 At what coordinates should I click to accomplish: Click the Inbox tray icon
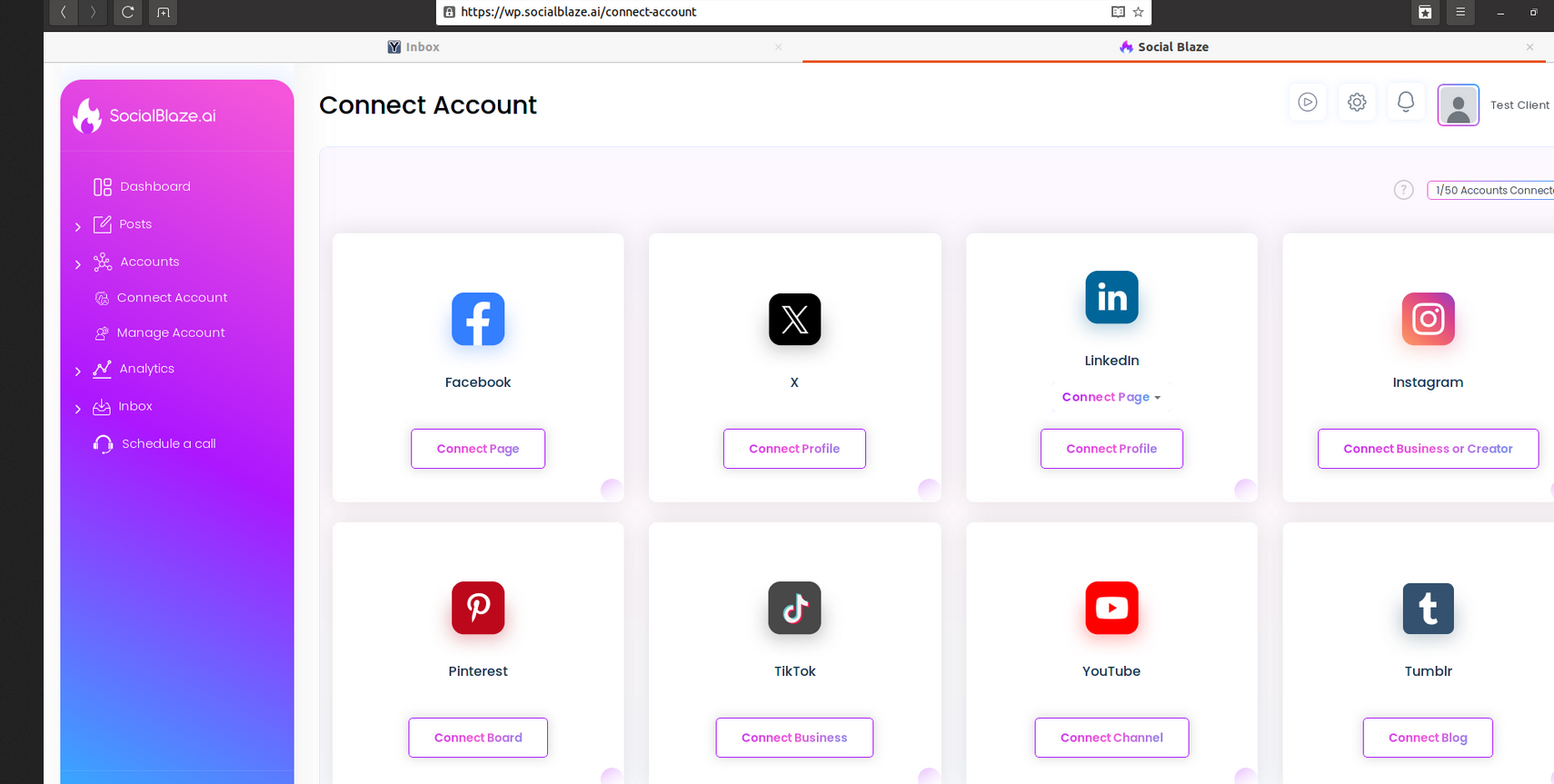pyautogui.click(x=102, y=407)
